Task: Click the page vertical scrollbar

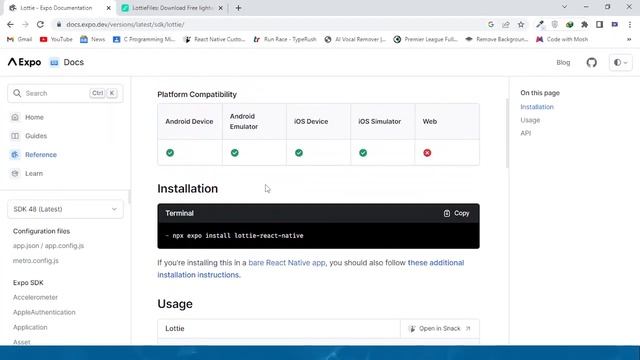Action: click(x=507, y=133)
